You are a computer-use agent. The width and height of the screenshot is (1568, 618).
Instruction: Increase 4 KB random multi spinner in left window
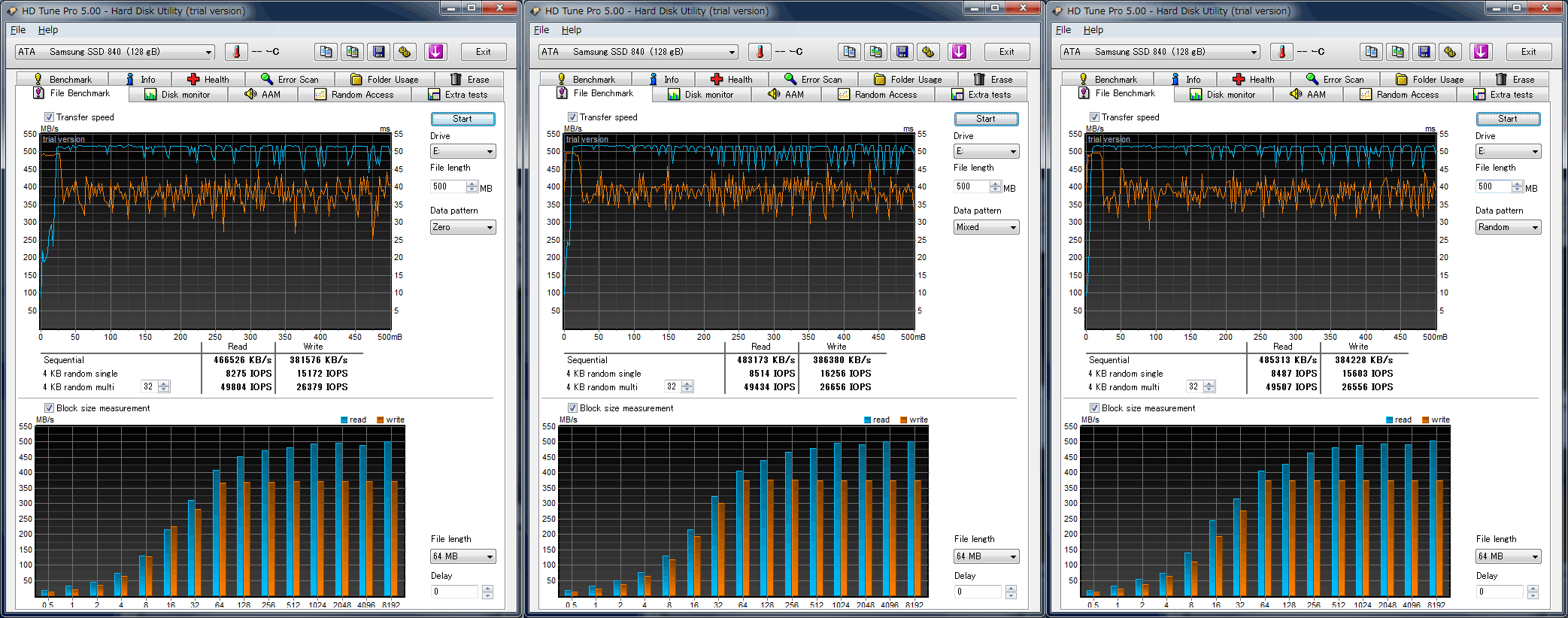pyautogui.click(x=164, y=383)
